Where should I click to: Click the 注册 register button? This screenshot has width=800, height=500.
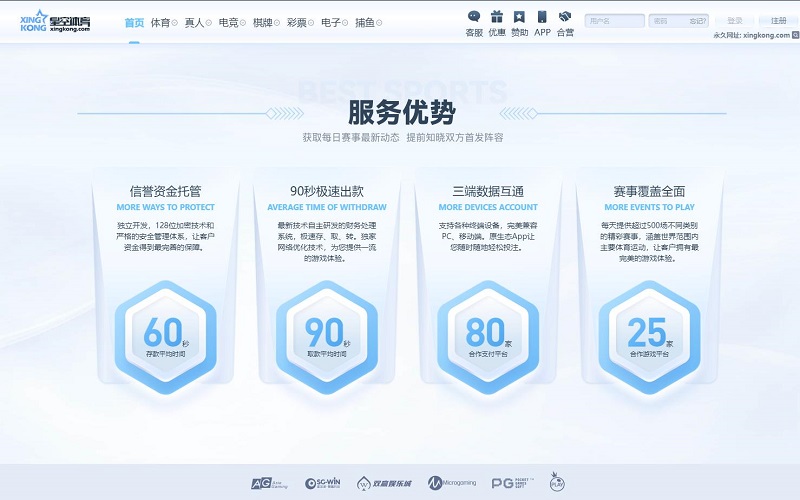(779, 21)
